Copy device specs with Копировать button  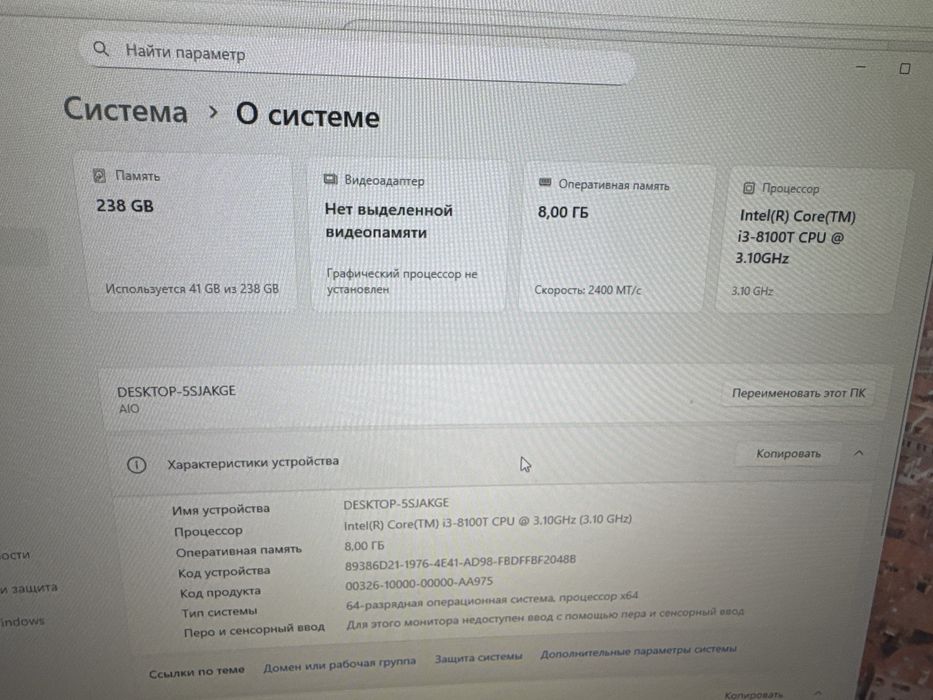tap(788, 454)
